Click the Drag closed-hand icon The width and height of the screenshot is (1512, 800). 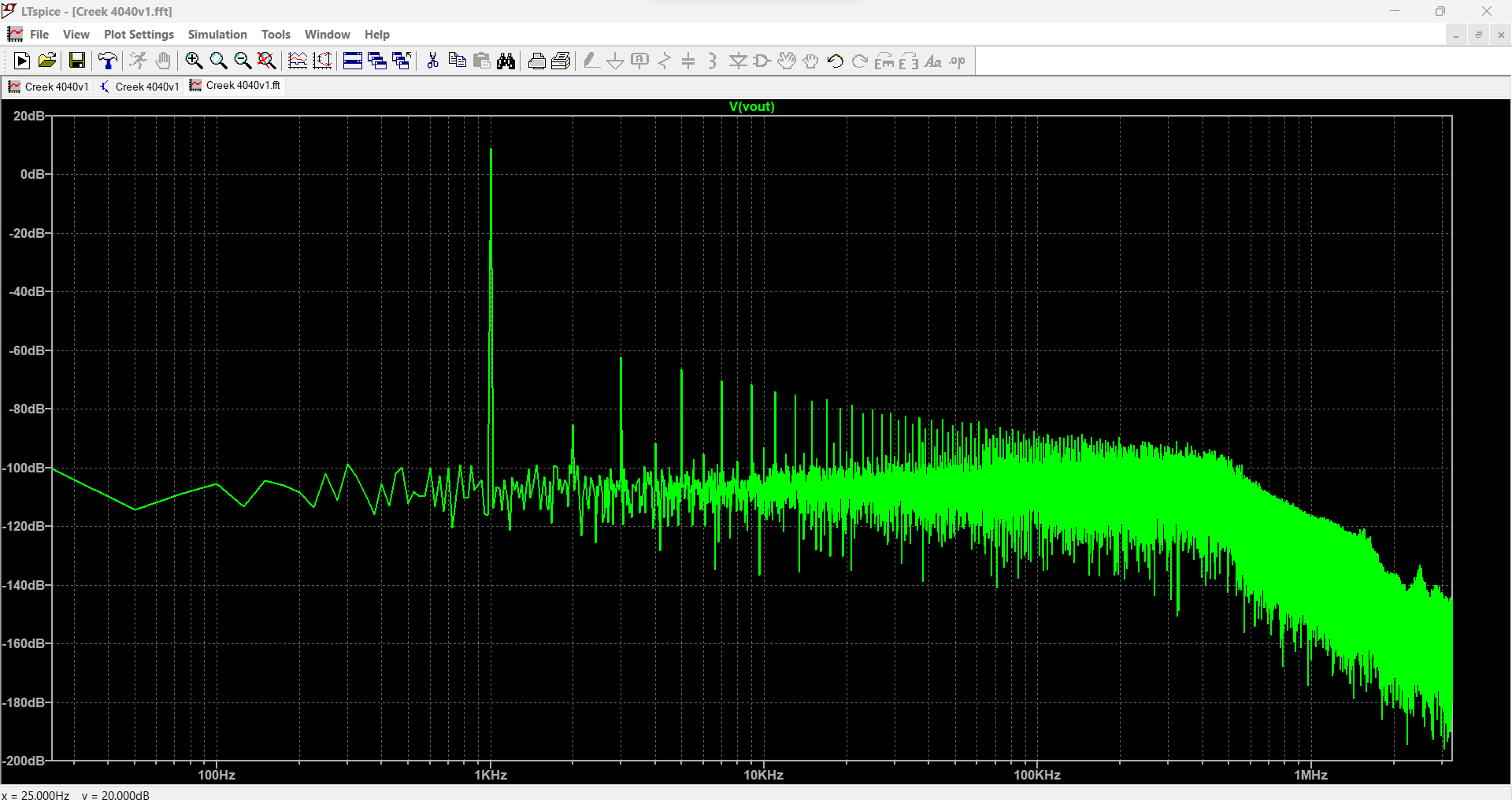coord(811,61)
